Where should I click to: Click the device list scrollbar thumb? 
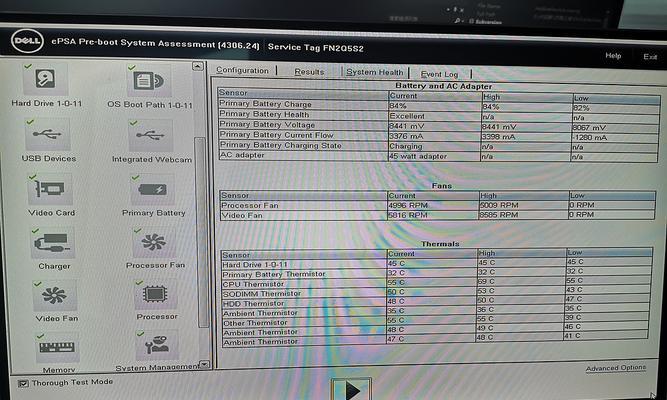click(201, 232)
